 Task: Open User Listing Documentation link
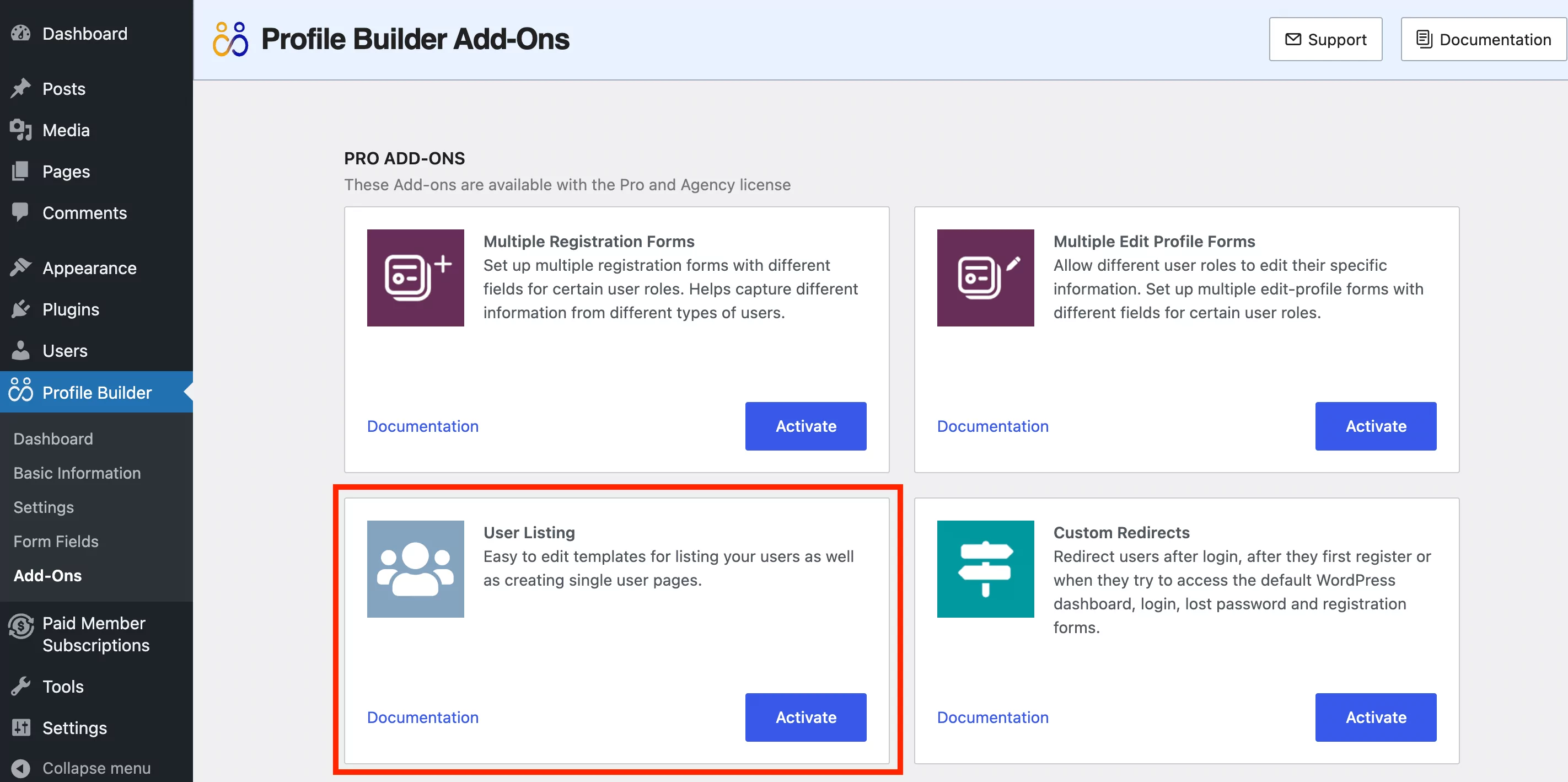coord(422,717)
